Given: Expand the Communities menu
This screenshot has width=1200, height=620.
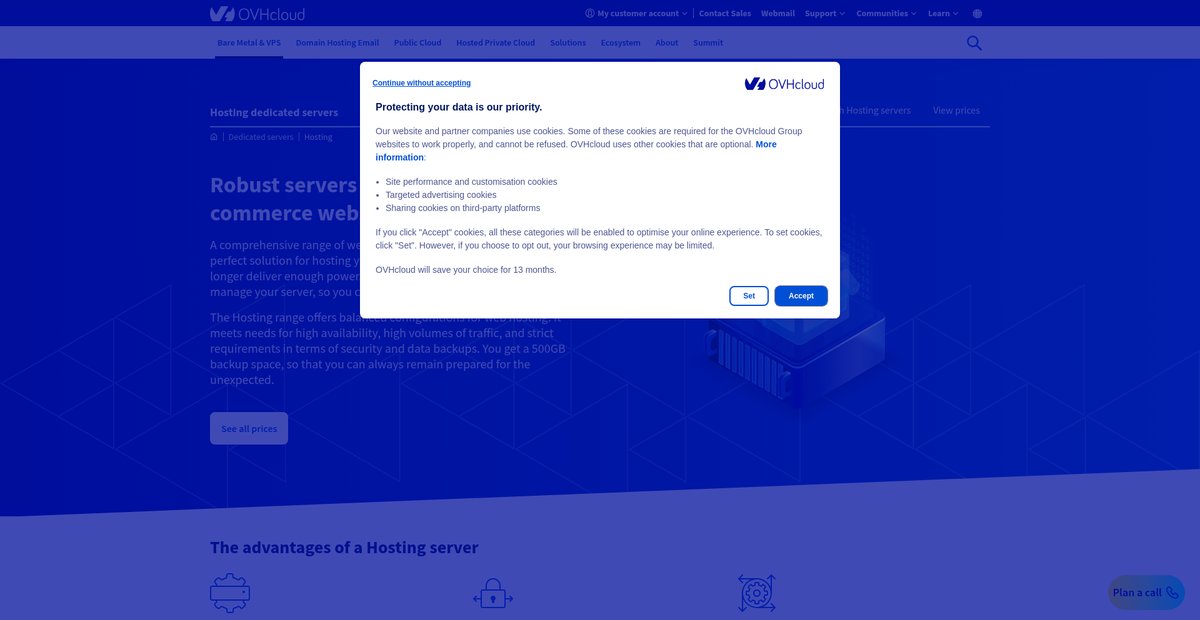Looking at the screenshot, I should tap(886, 14).
